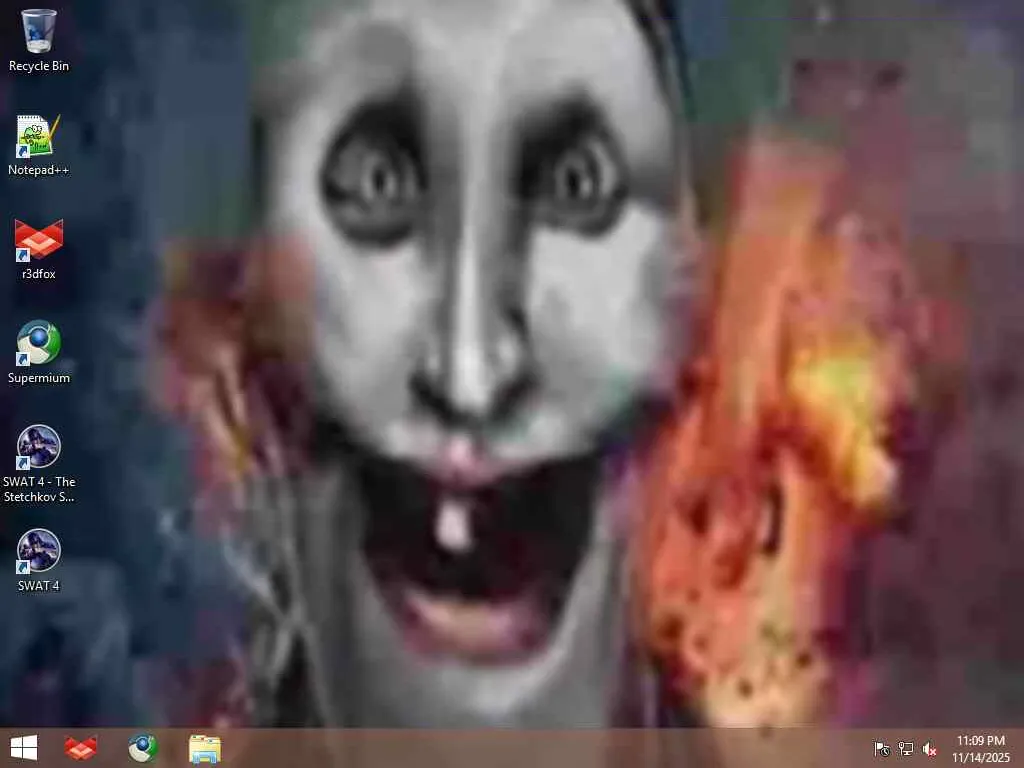Viewport: 1024px width, 768px height.
Task: Open the Windows Start button
Action: pos(24,748)
